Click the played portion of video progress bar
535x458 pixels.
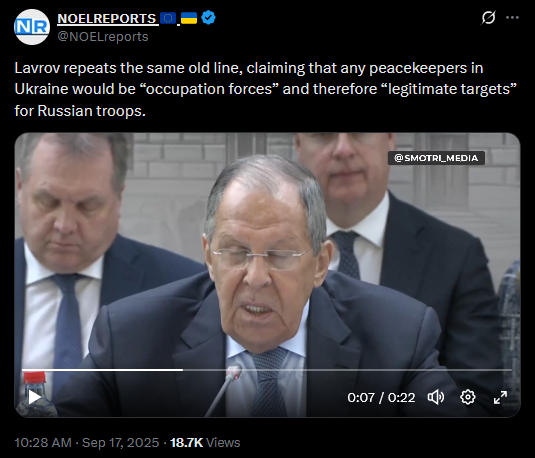pyautogui.click(x=102, y=370)
